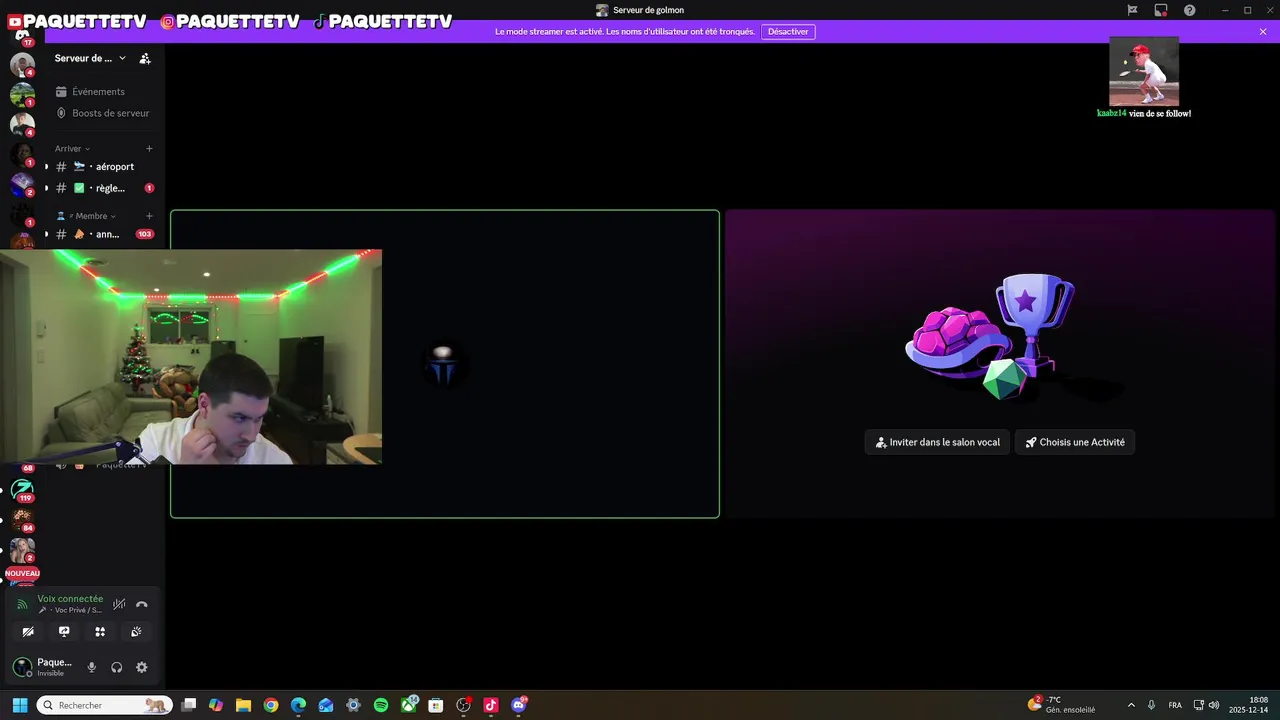
Task: Click Choisis une Activité button
Action: pos(1075,442)
